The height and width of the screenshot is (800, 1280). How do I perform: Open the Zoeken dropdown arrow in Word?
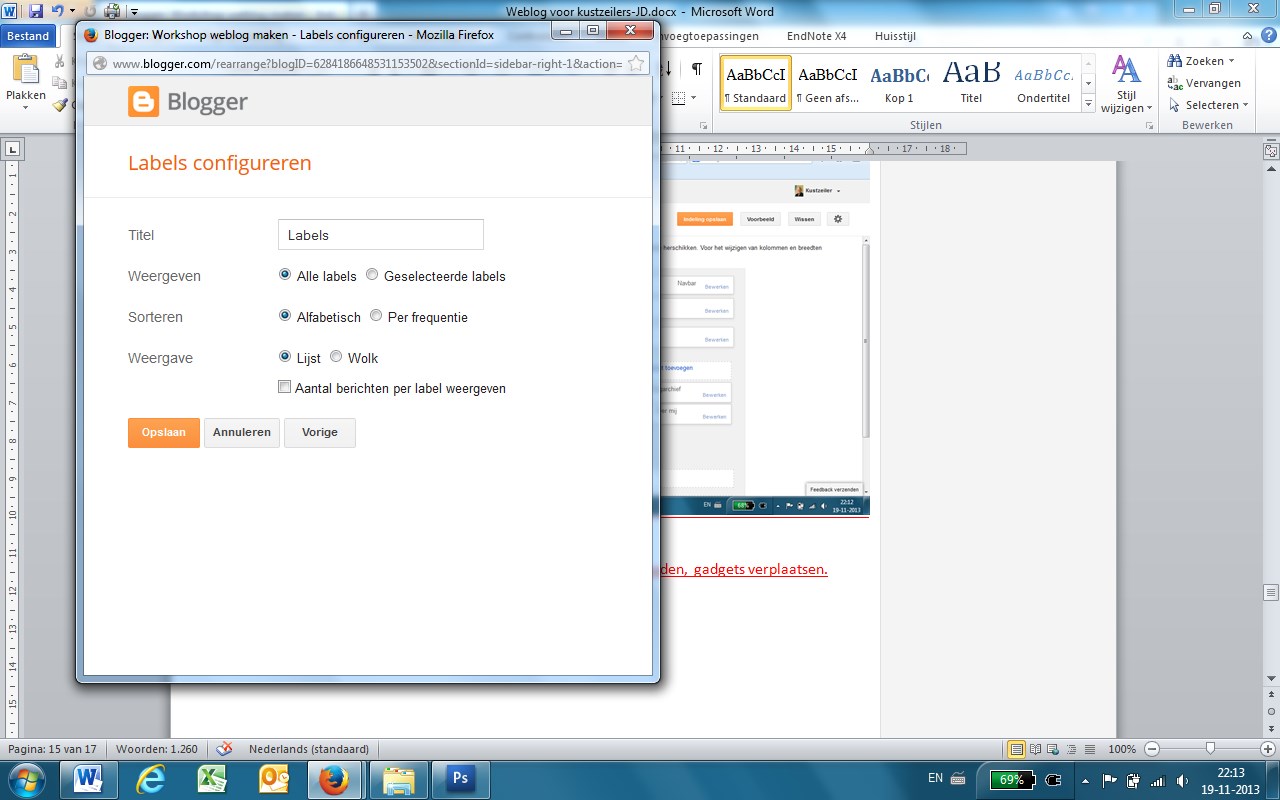click(1231, 61)
